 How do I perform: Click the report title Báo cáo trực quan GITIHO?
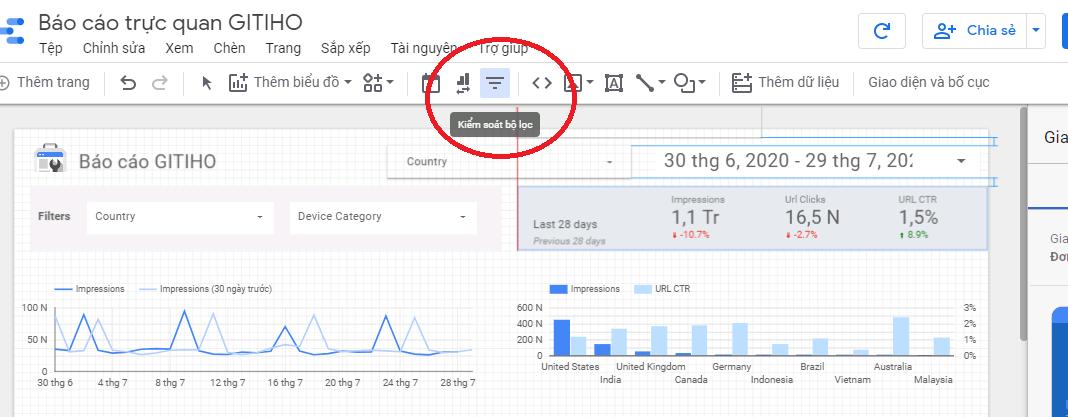click(x=170, y=22)
